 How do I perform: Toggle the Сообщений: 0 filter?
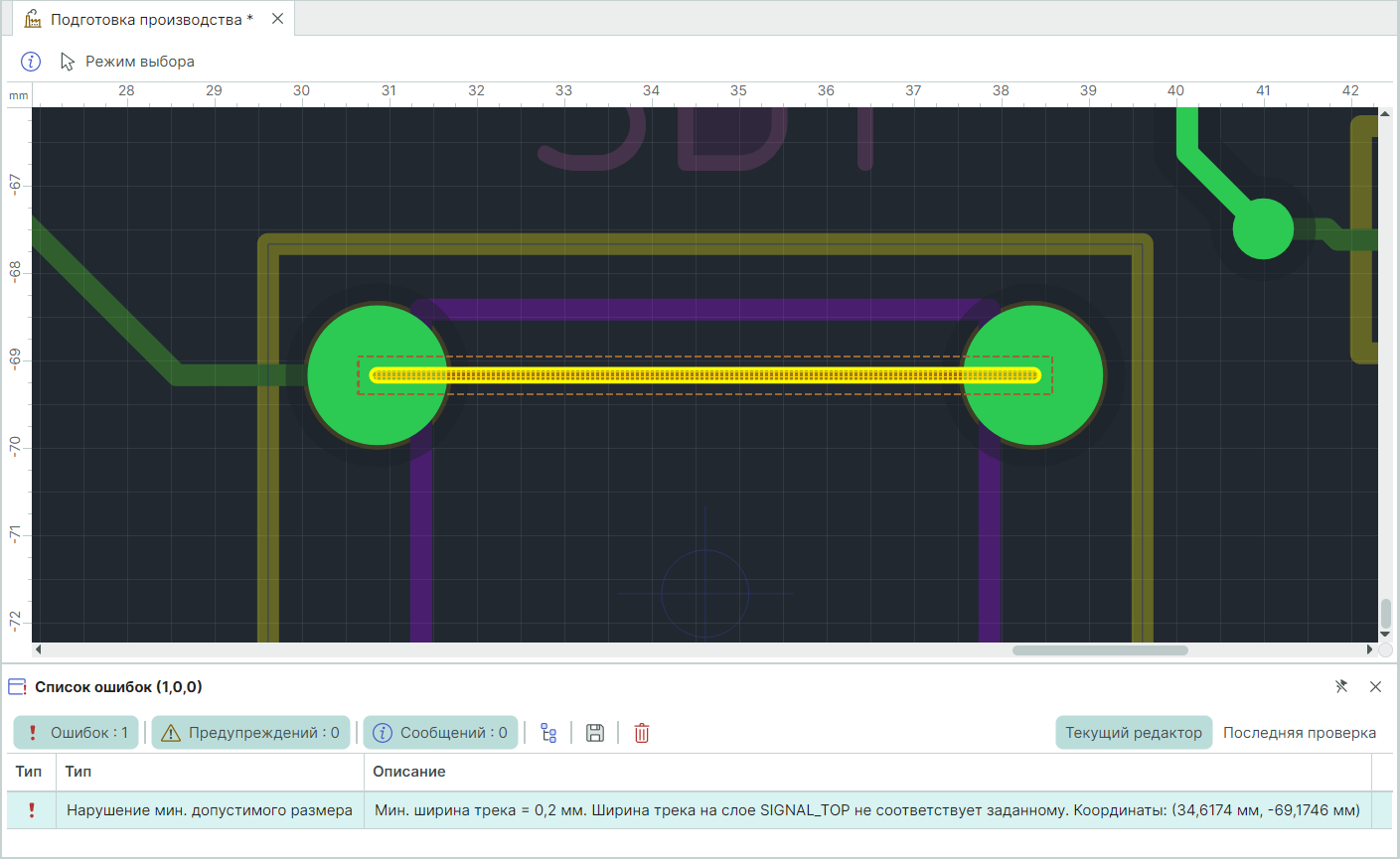pos(440,733)
